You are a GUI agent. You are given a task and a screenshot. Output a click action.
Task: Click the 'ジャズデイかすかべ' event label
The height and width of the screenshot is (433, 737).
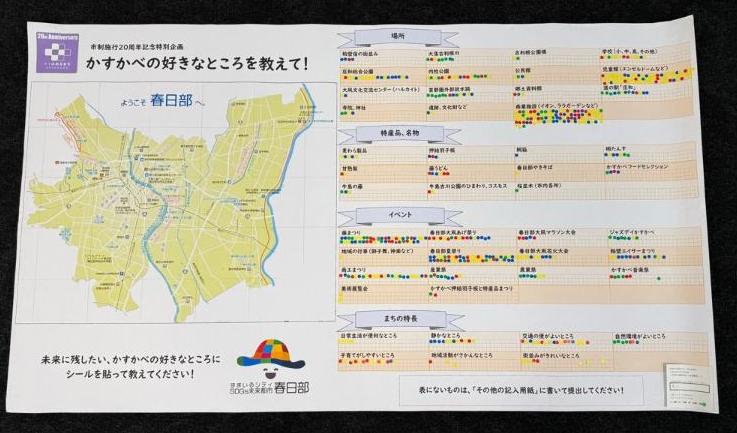[x=632, y=232]
